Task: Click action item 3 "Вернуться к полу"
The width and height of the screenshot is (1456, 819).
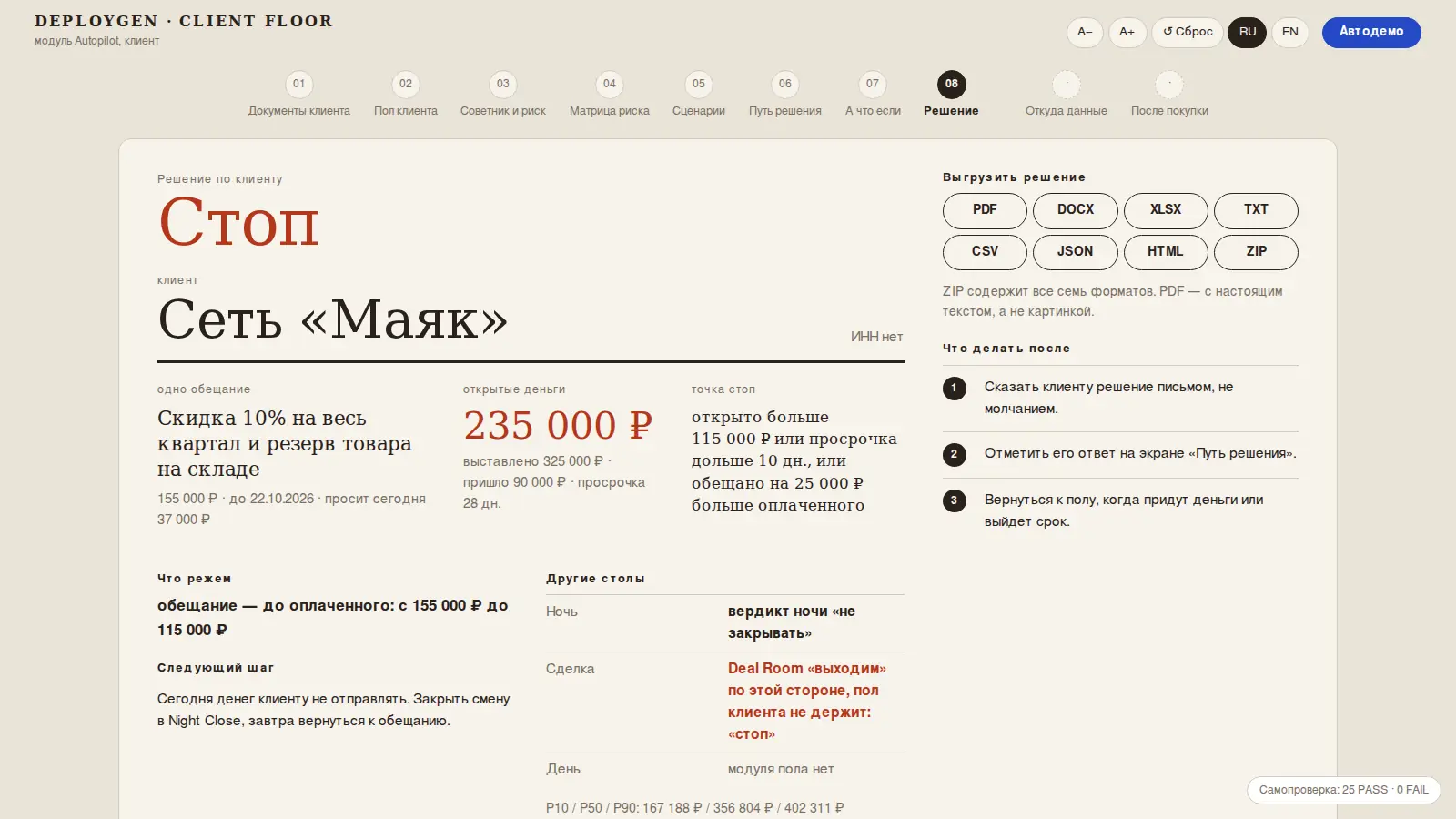Action: 1120,511
